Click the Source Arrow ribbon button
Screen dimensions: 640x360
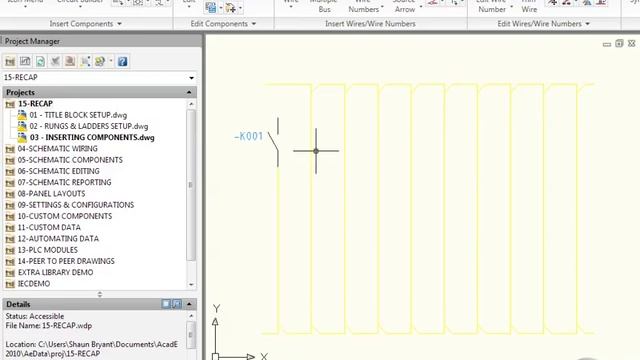point(404,7)
